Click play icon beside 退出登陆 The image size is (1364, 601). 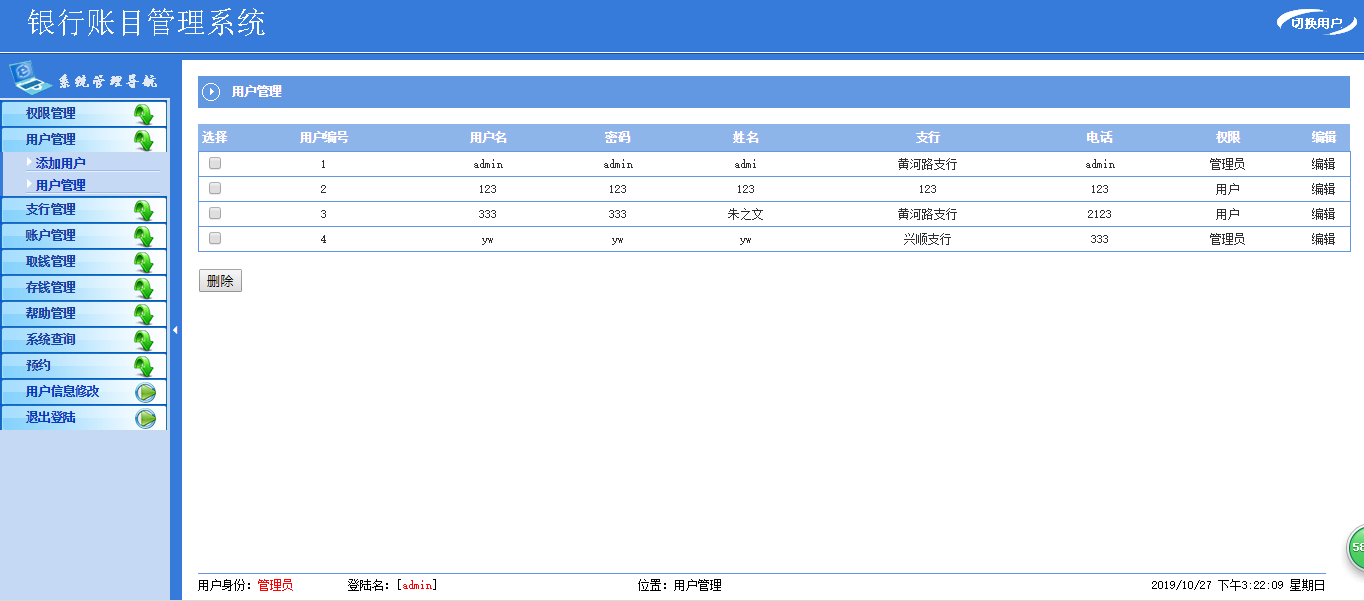[146, 418]
